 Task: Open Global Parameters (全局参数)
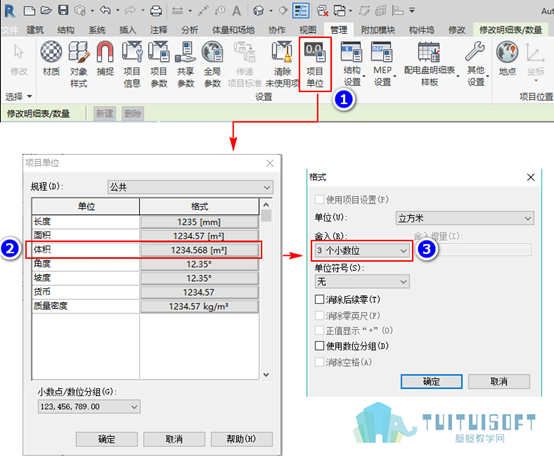tap(212, 64)
